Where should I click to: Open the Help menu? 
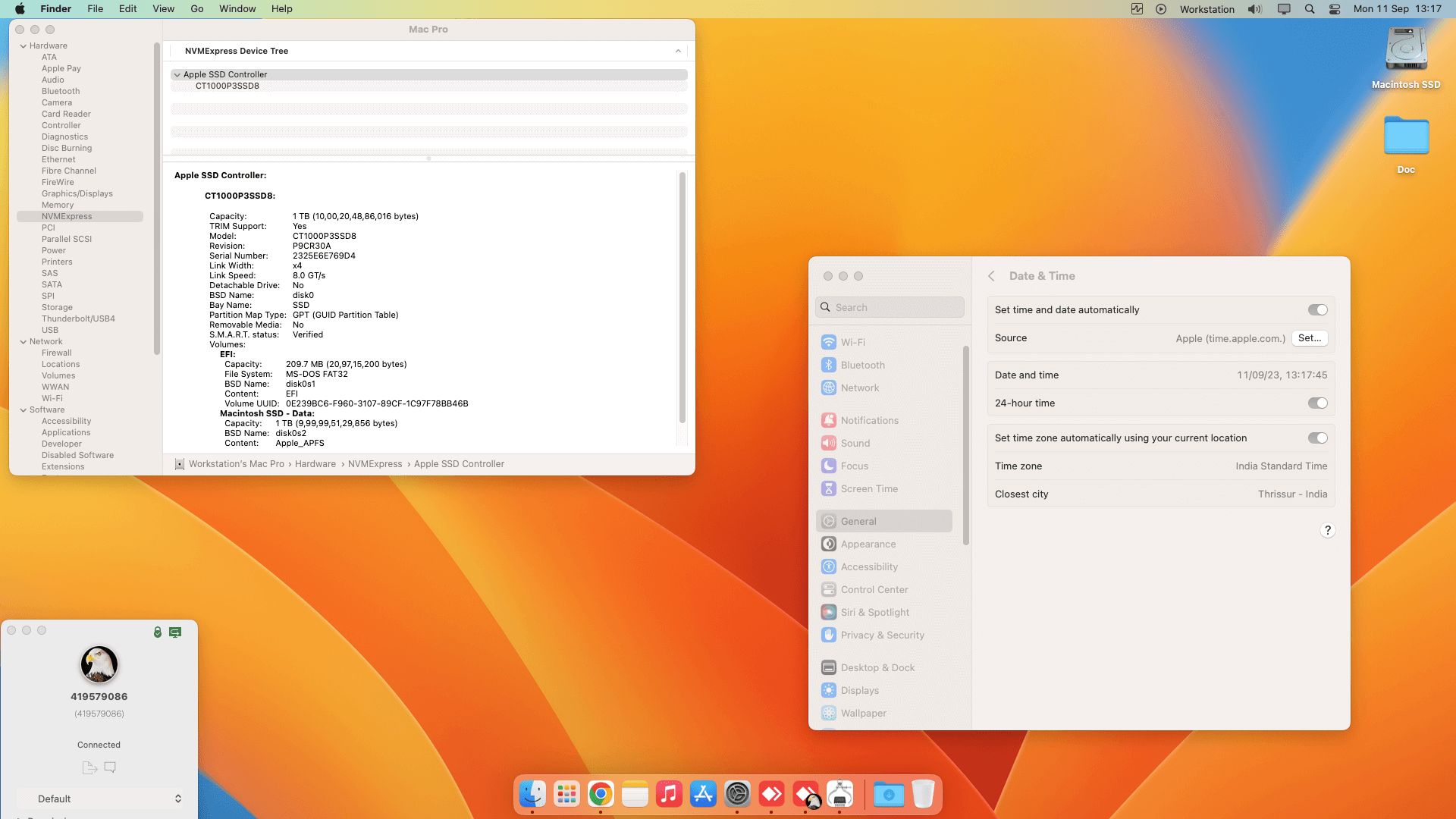click(x=282, y=9)
